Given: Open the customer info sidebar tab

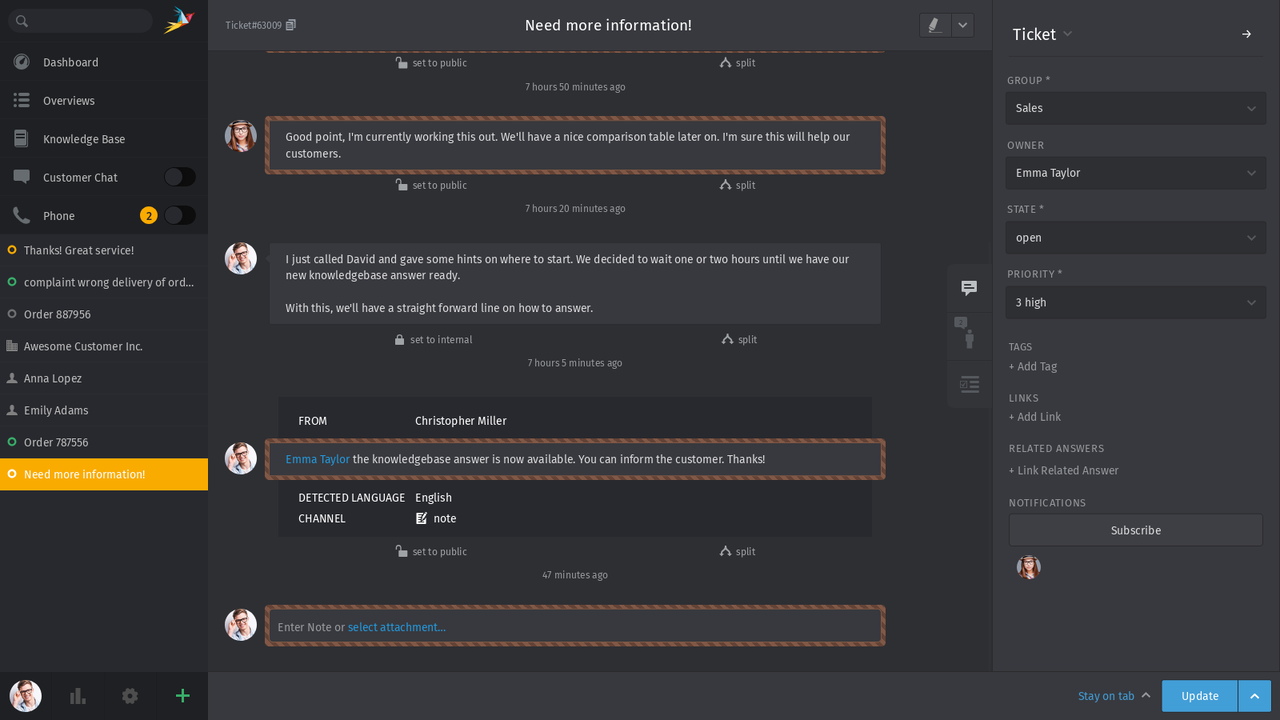Looking at the screenshot, I should coord(968,337).
